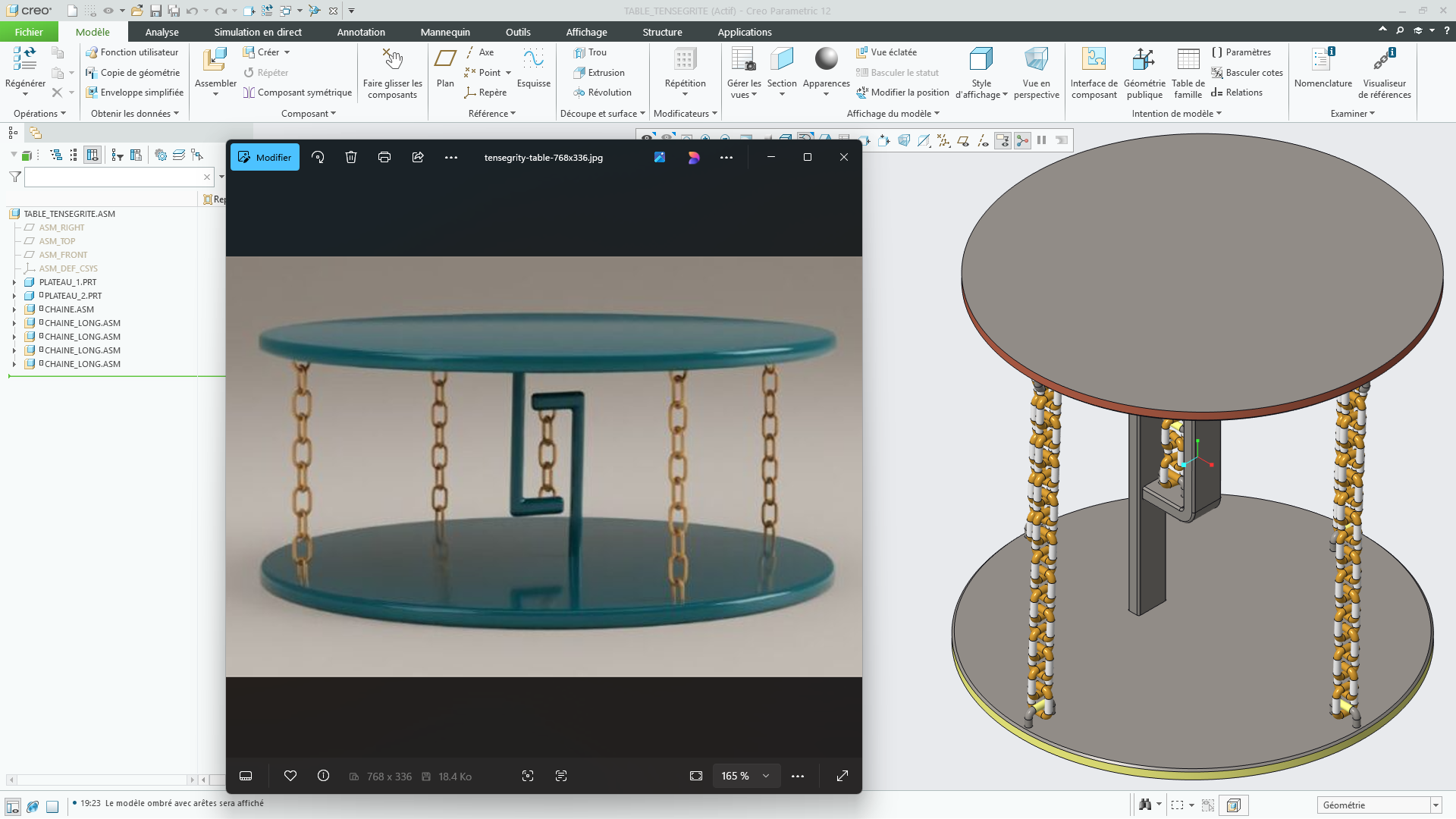Click Faire glisser les composants icon
1456x819 pixels.
pyautogui.click(x=392, y=59)
